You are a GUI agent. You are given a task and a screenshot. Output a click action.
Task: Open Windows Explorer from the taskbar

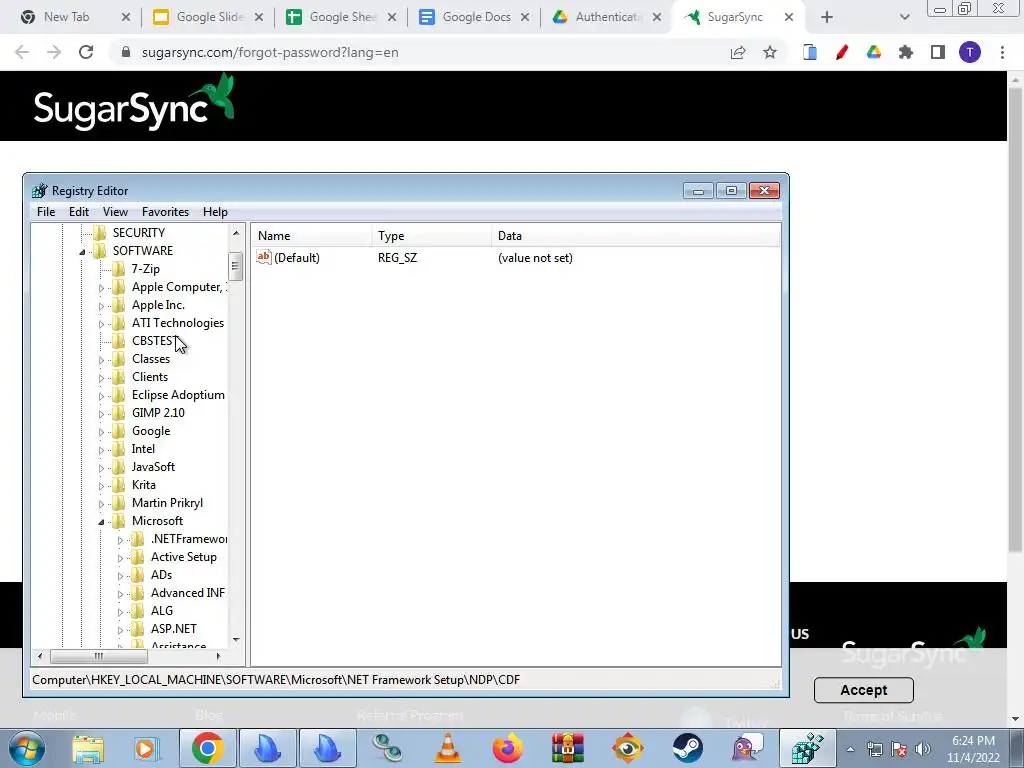(88, 748)
